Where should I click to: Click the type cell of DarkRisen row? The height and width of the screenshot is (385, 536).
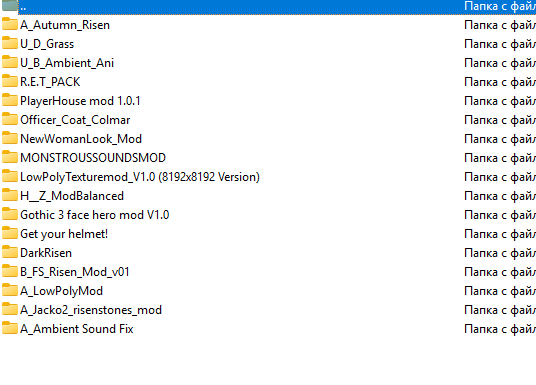(x=500, y=253)
